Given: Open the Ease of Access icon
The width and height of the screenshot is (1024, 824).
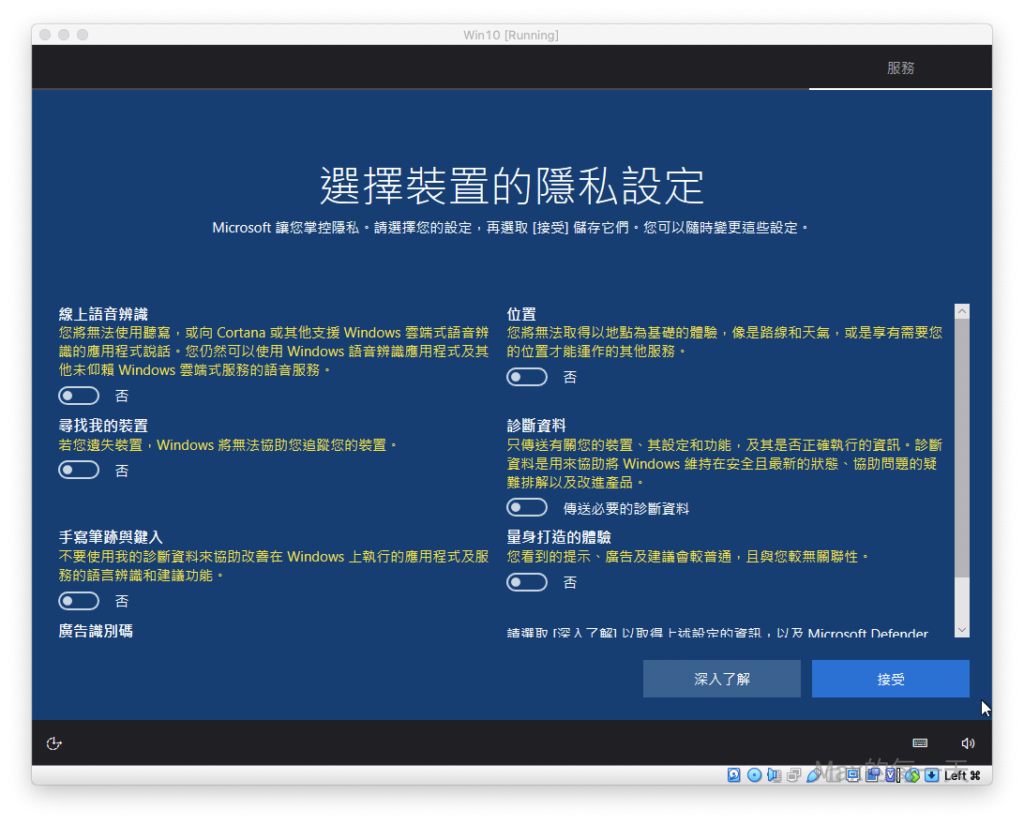Looking at the screenshot, I should point(55,743).
